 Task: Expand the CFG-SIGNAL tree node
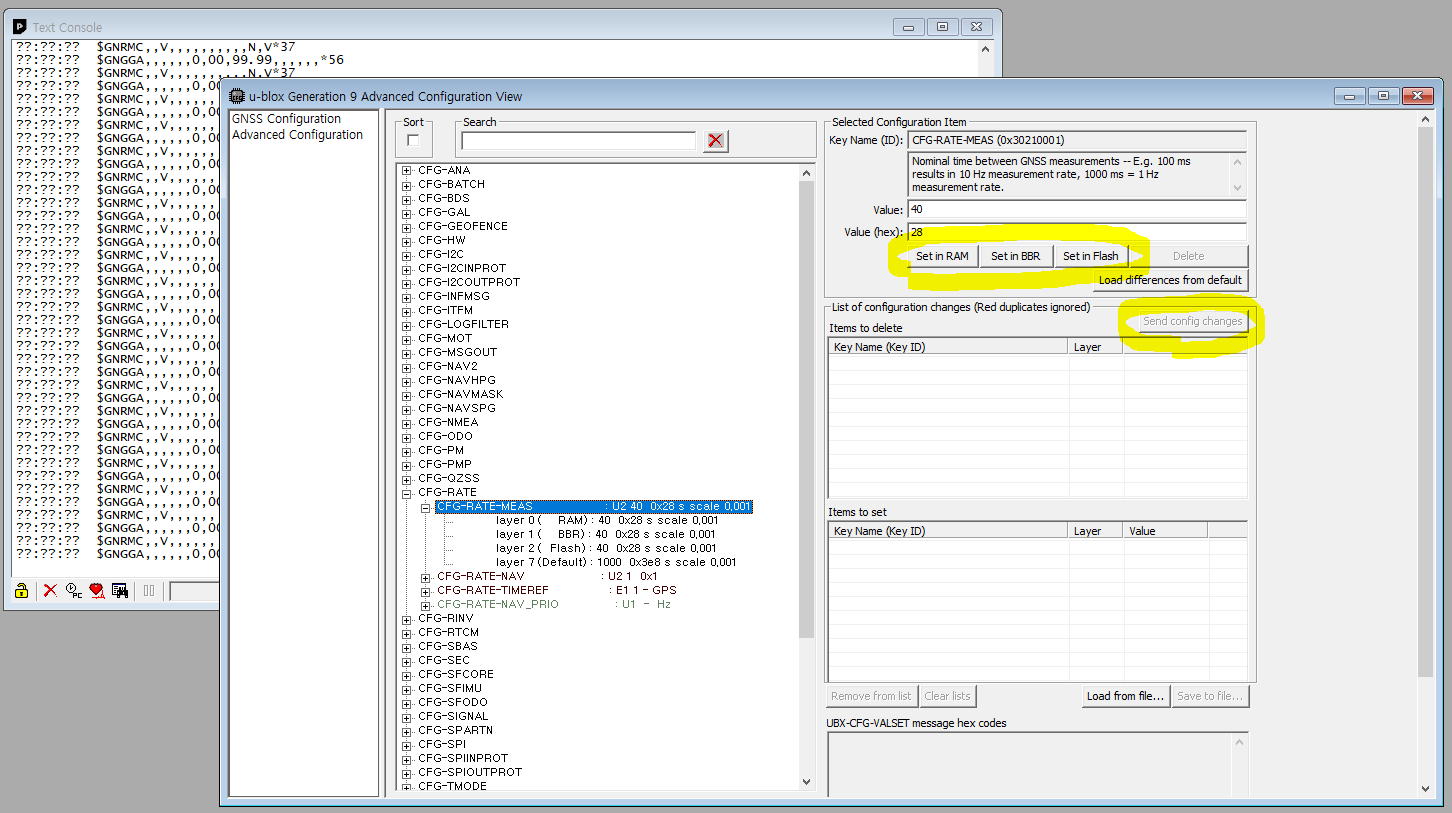click(x=407, y=717)
